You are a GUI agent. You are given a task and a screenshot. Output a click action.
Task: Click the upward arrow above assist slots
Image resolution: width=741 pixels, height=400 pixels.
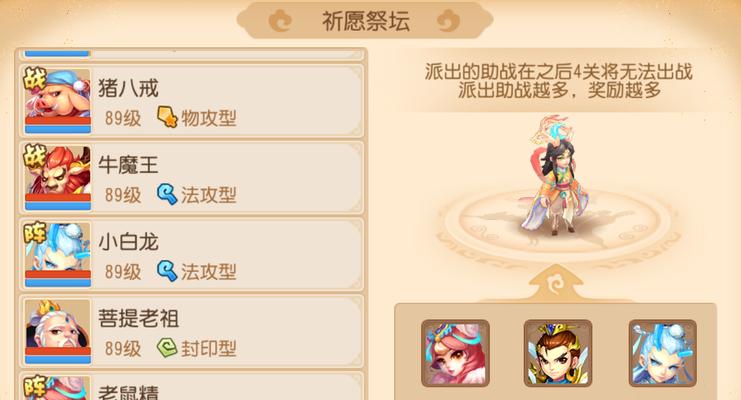pos(556,283)
